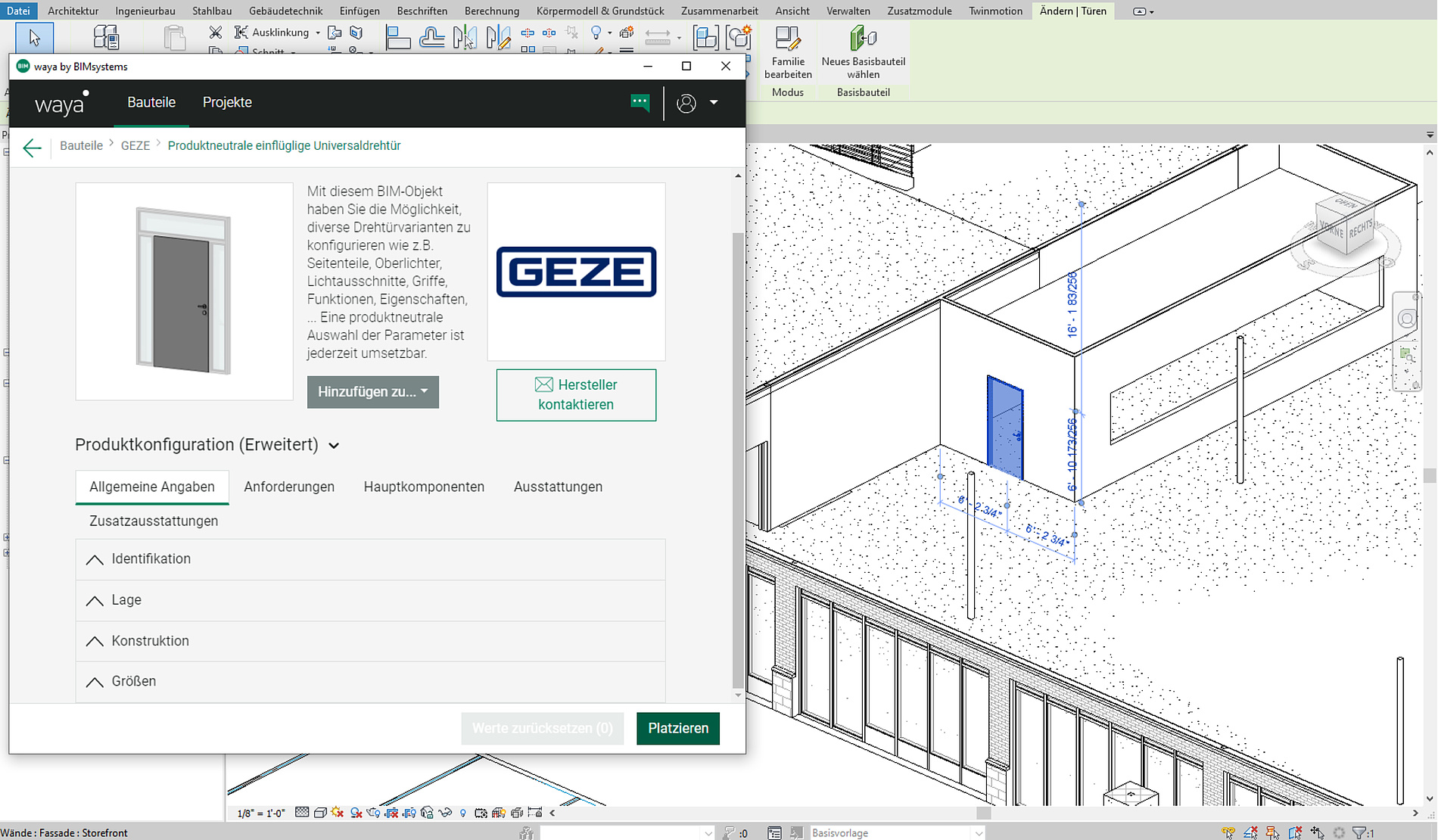Screen dimensions: 1438x840
Task: Open the Basisvorlage dropdown in status bar
Action: click(x=896, y=832)
